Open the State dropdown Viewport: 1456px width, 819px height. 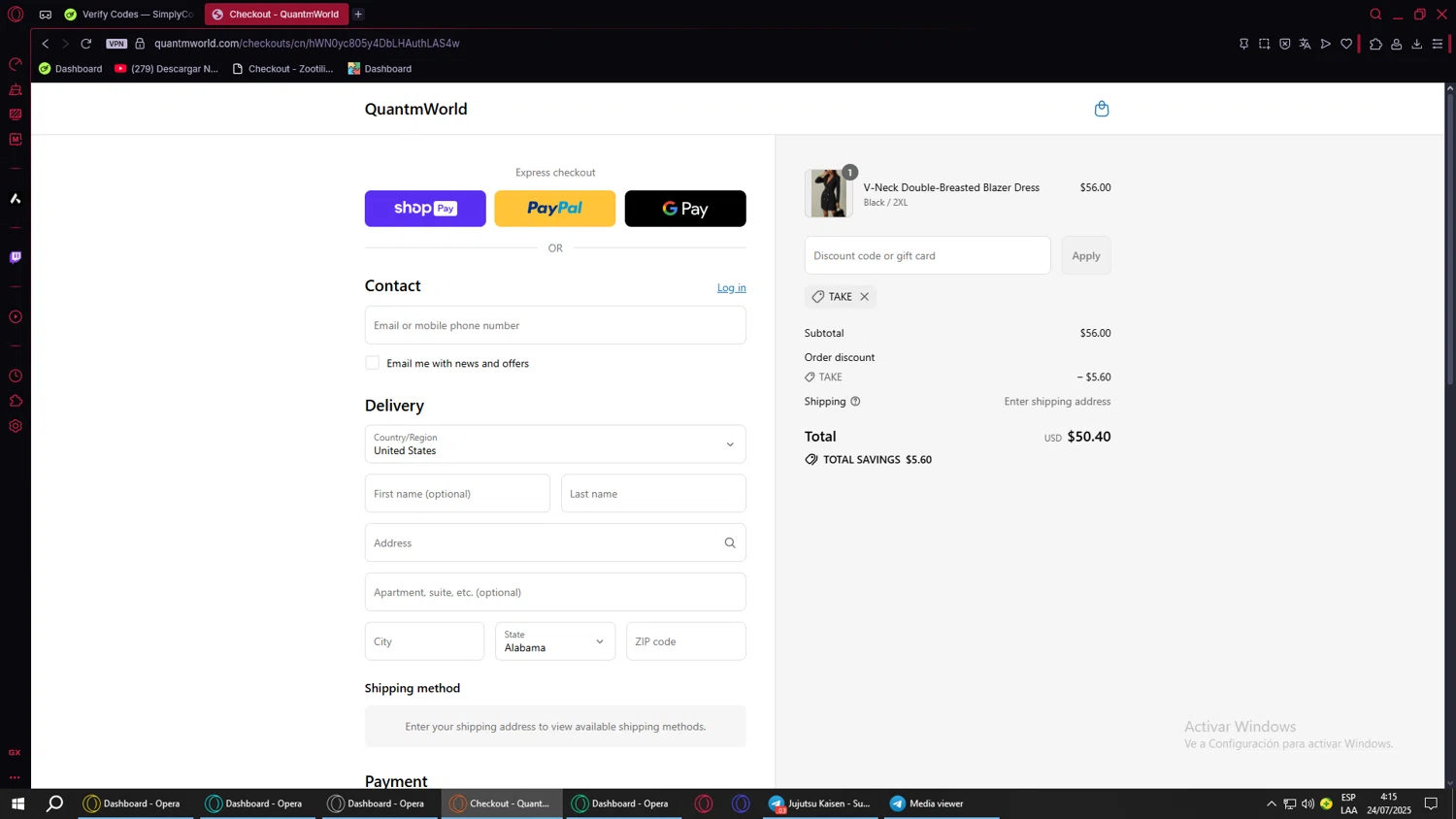coord(555,641)
